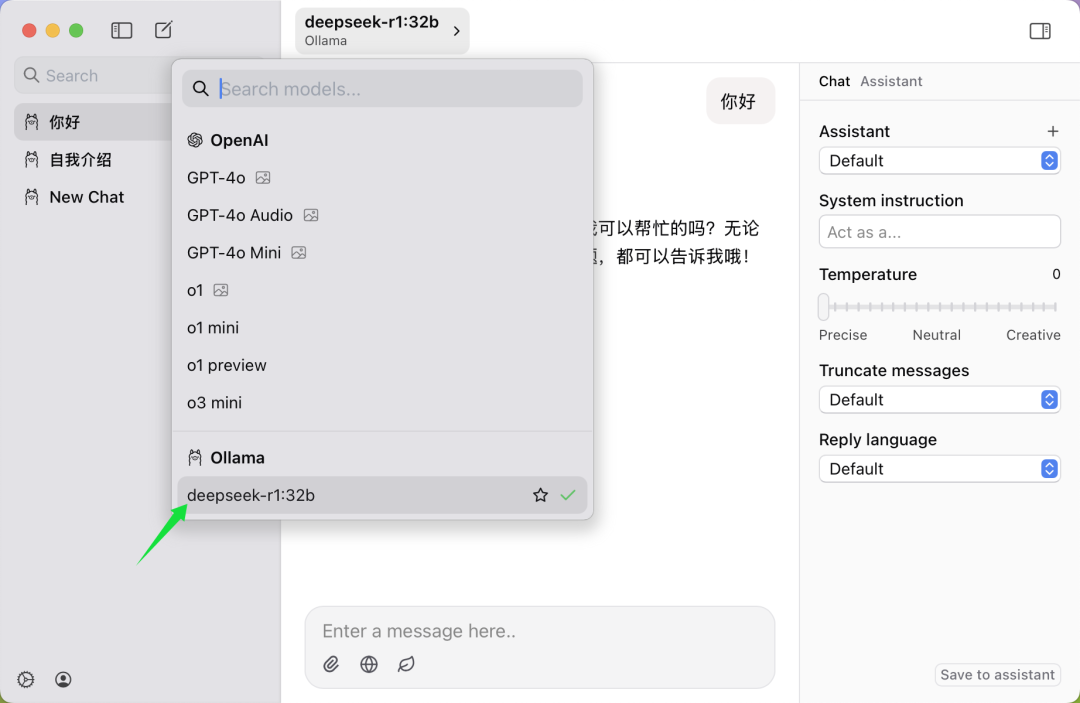Add new assistant with plus icon
The width and height of the screenshot is (1080, 703).
tap(1052, 131)
